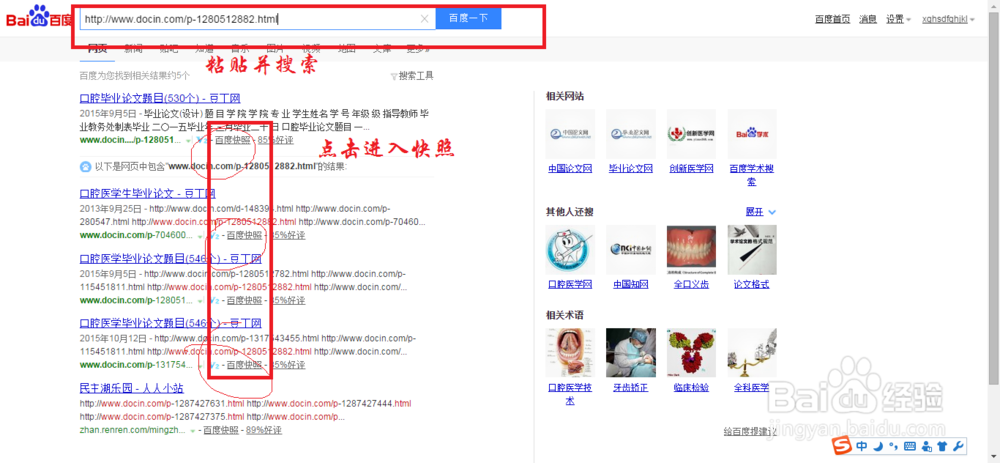This screenshot has width=1000, height=463.
Task: Click the vertical scrollbar thumb
Action: pyautogui.click(x=995, y=198)
